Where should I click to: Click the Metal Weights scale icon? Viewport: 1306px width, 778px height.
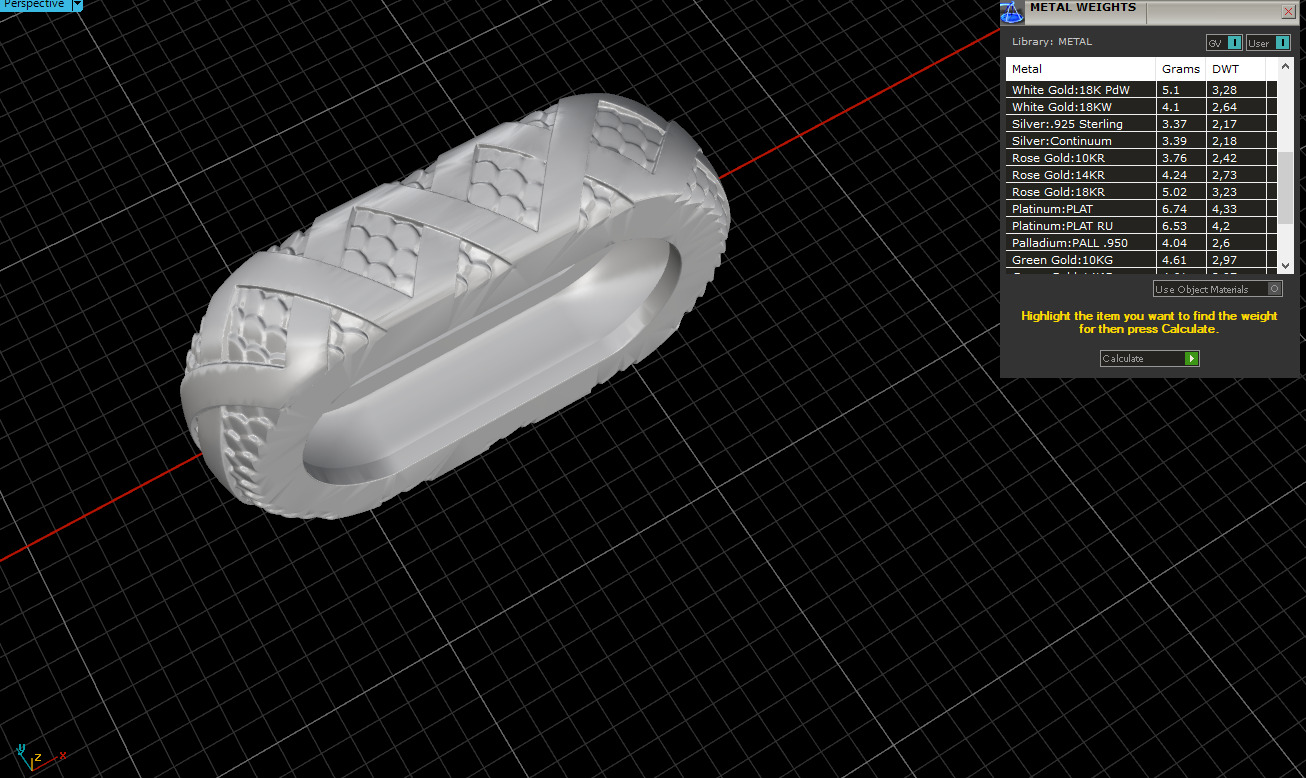click(x=1012, y=13)
